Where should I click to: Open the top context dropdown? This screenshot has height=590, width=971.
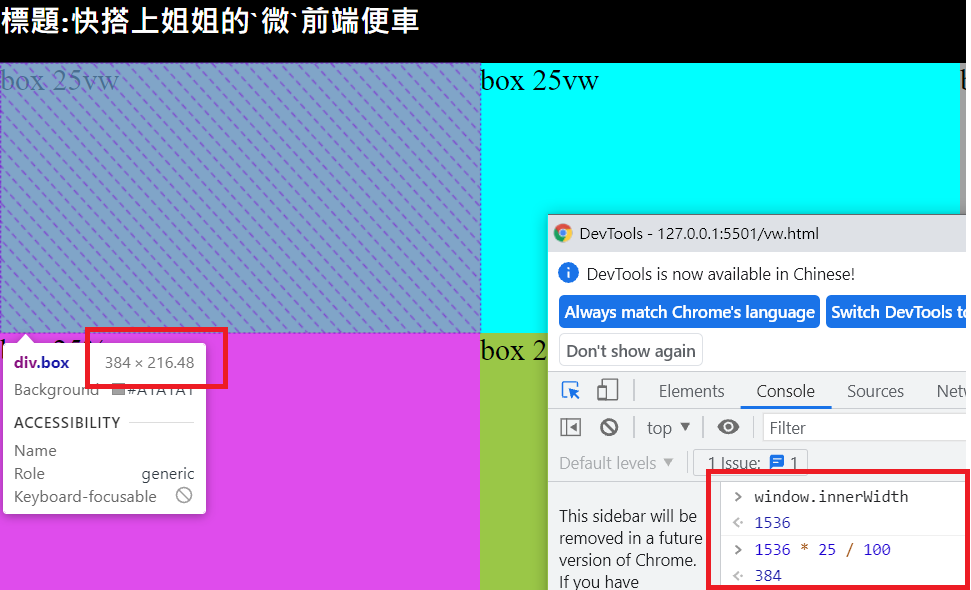click(668, 428)
